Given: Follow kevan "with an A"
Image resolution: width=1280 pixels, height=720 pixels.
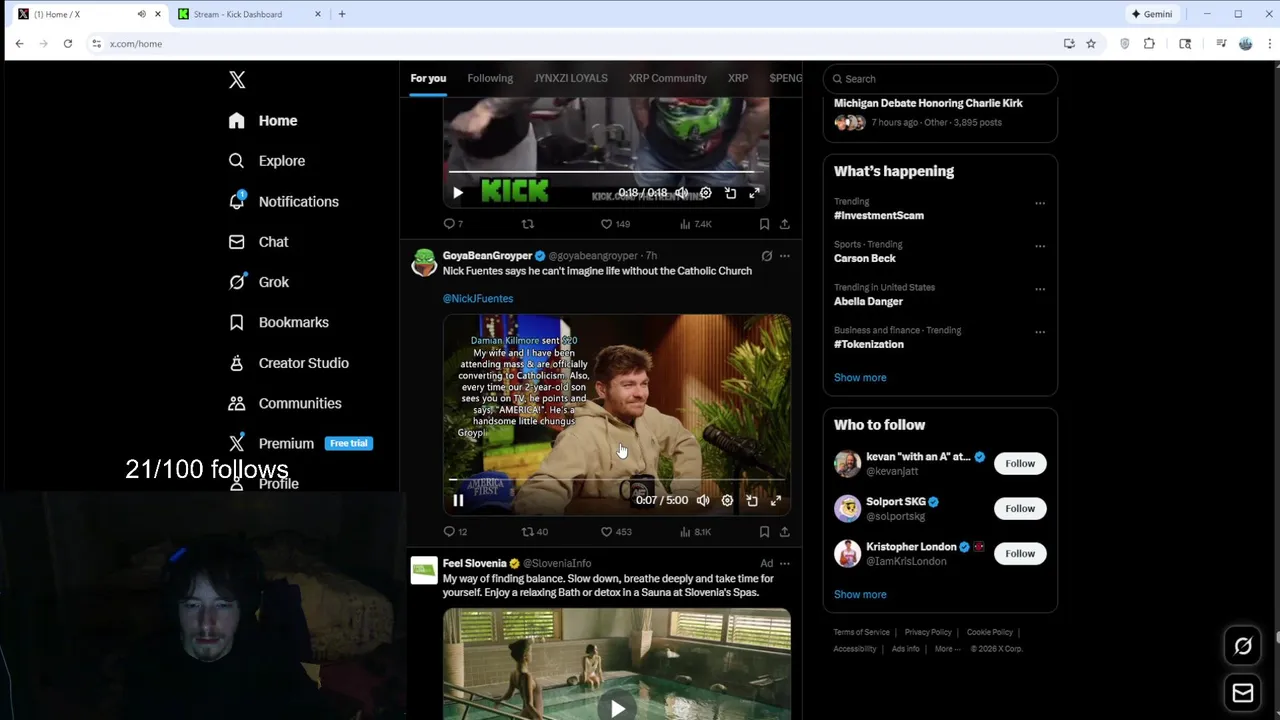Looking at the screenshot, I should pos(1020,463).
